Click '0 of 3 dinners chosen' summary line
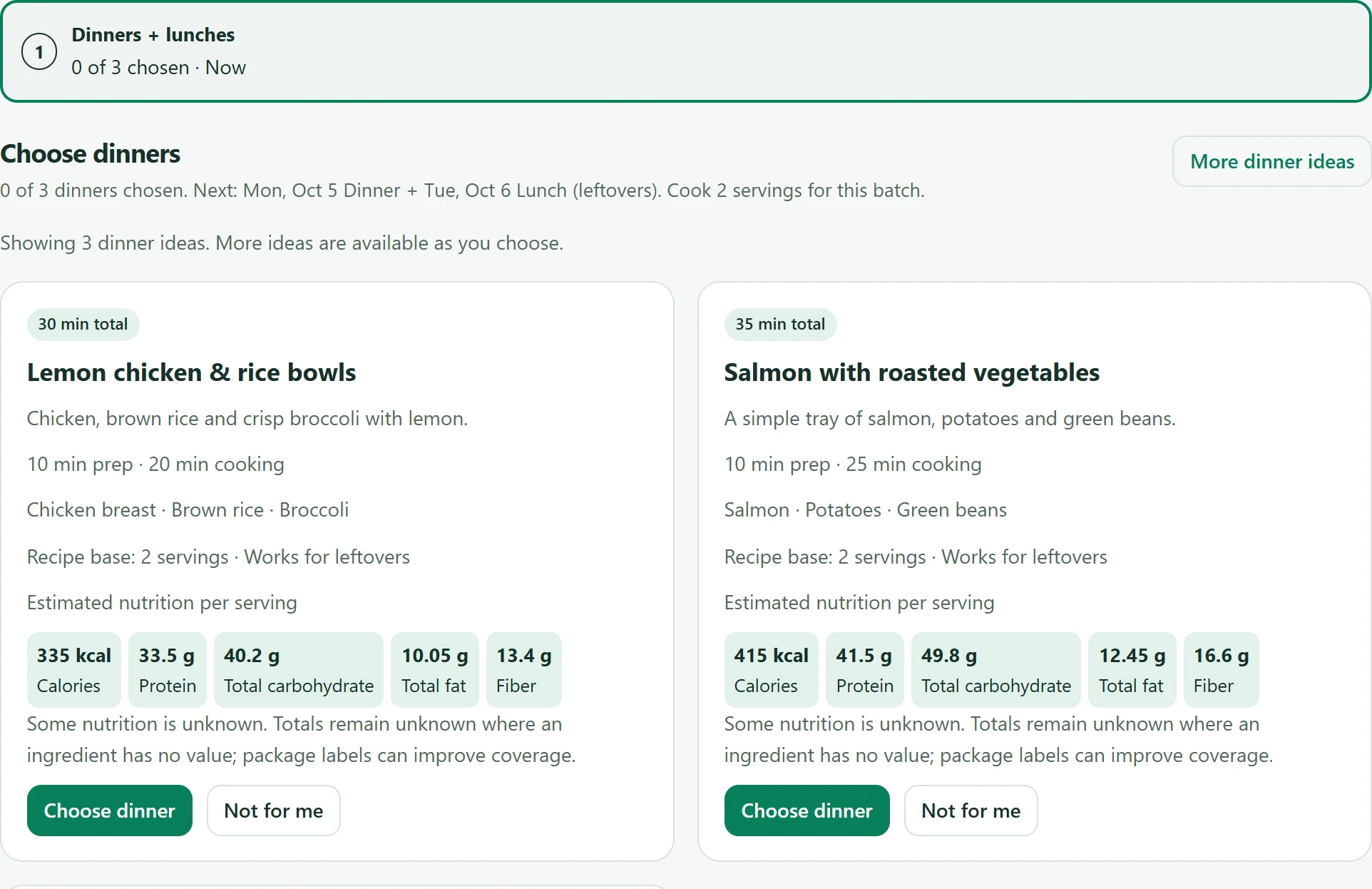The width and height of the screenshot is (1372, 889). (462, 190)
